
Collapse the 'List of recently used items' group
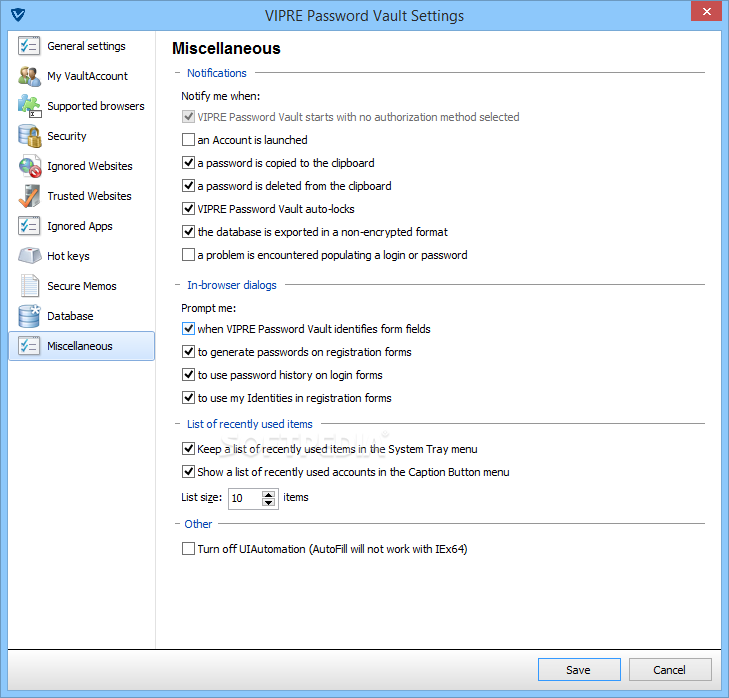click(x=177, y=424)
